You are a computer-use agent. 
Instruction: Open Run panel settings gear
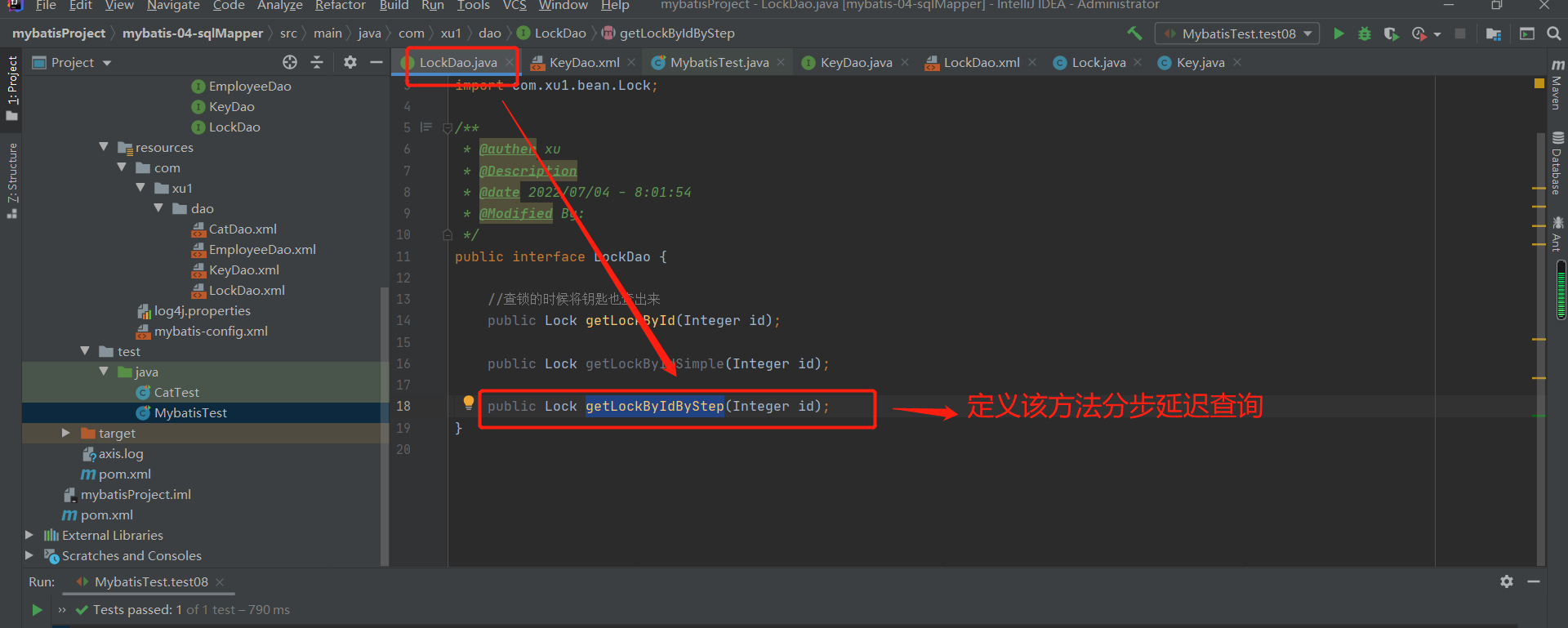[1507, 581]
